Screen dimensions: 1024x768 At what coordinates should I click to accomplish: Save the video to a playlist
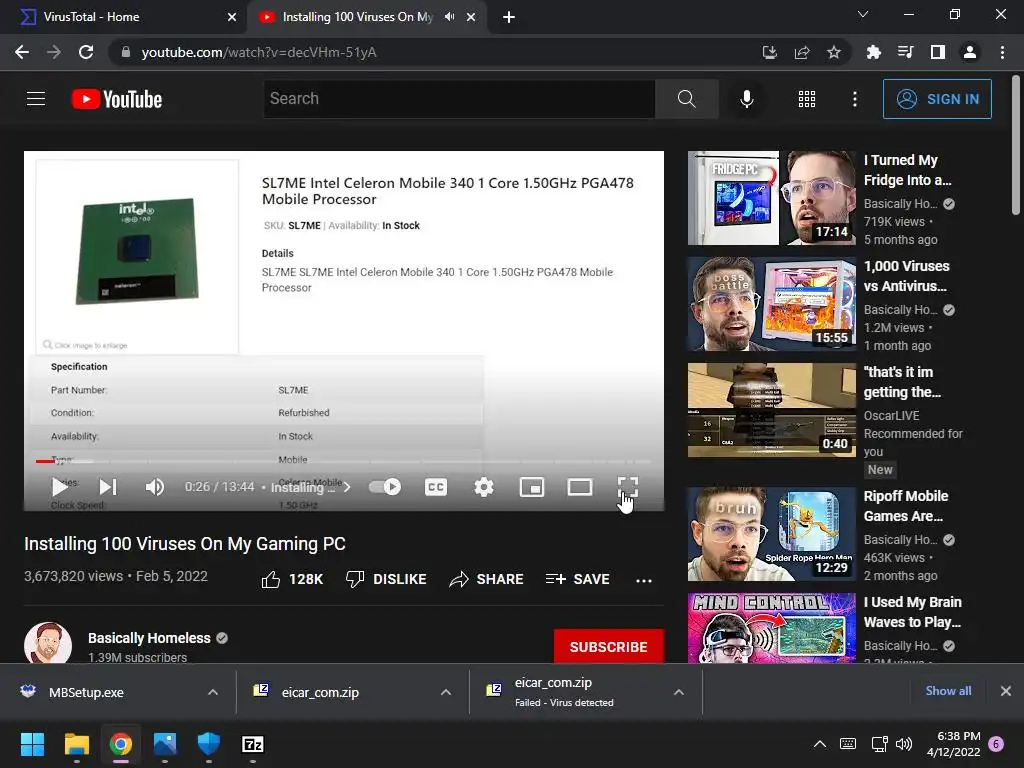(x=578, y=579)
